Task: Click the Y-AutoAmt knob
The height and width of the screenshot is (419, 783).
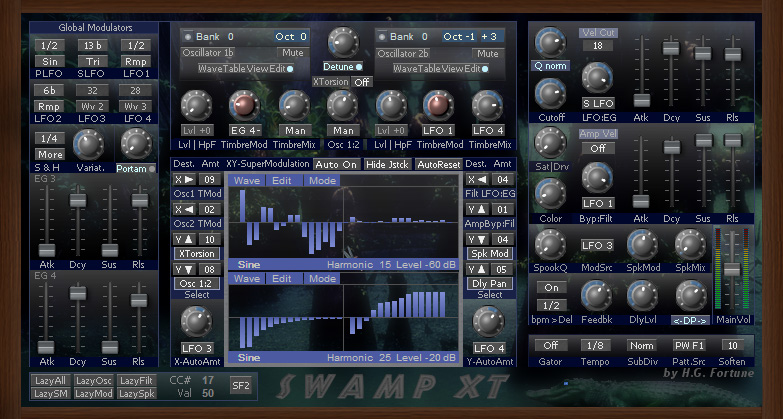Action: (488, 322)
